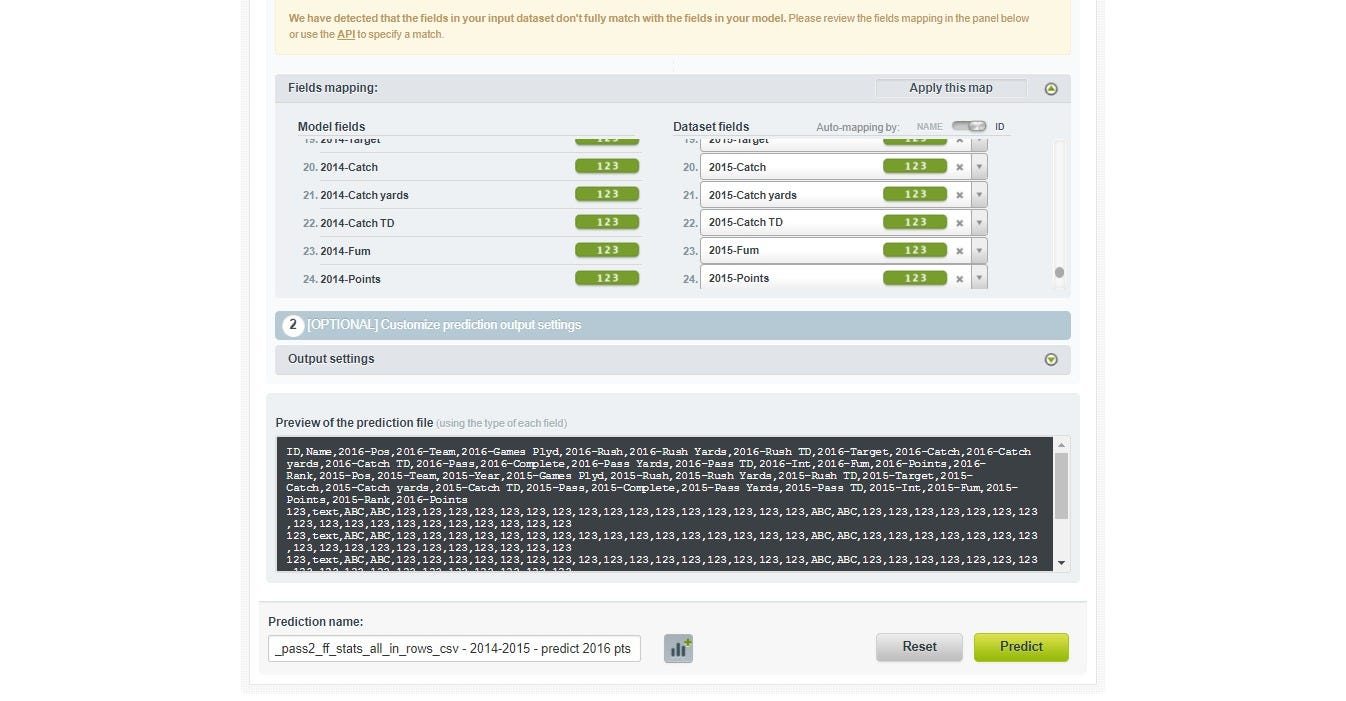Click the Dataset fields column heading
Viewport: 1346px width, 701px height.
pos(711,127)
